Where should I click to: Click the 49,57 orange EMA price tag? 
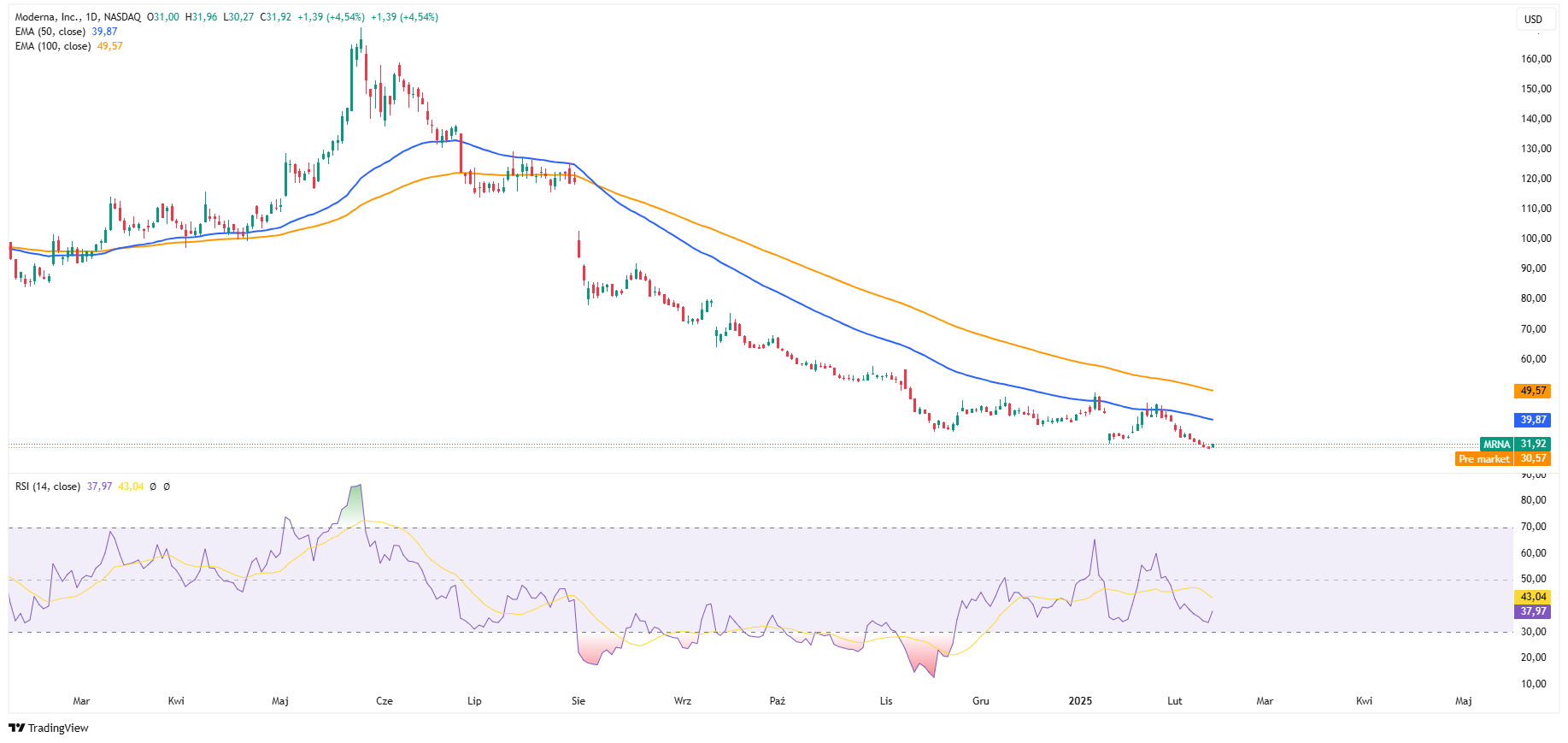tap(1533, 391)
